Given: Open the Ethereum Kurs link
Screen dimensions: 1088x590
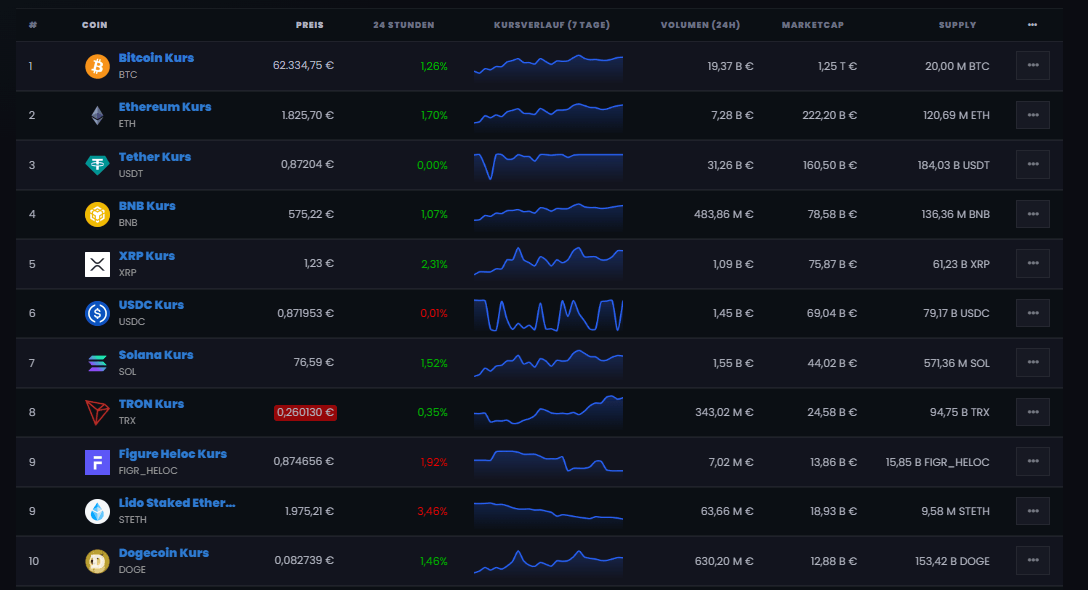Looking at the screenshot, I should 164,107.
